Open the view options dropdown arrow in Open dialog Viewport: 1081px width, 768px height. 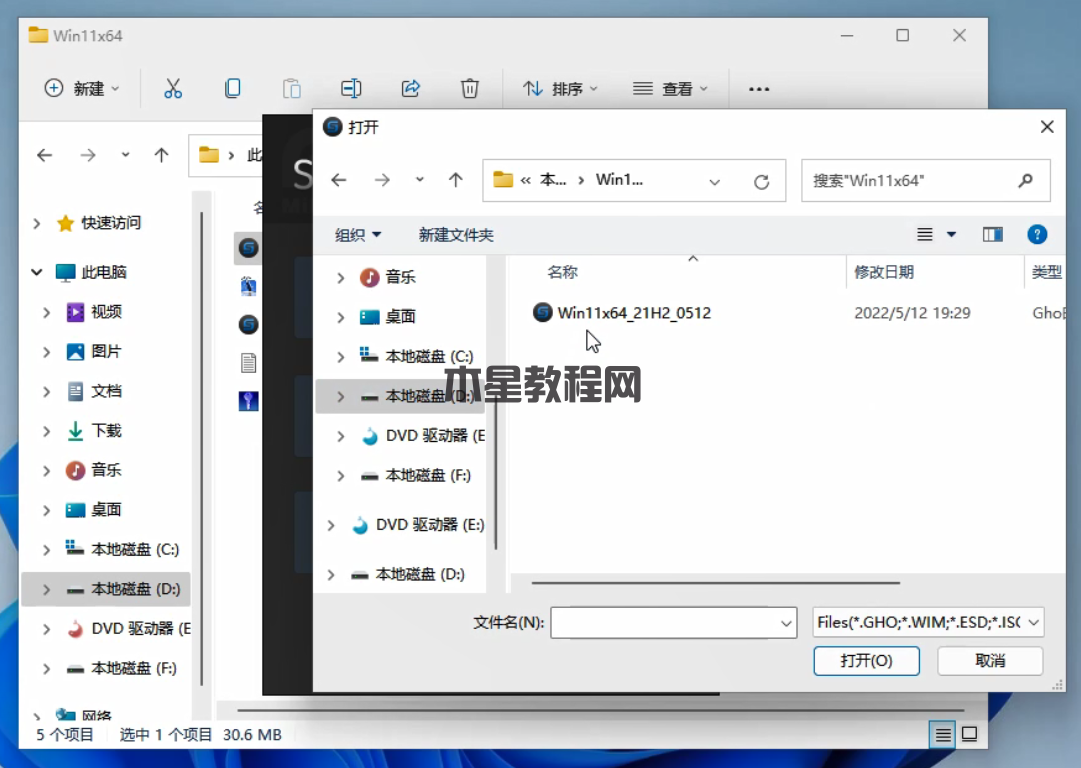(x=951, y=235)
